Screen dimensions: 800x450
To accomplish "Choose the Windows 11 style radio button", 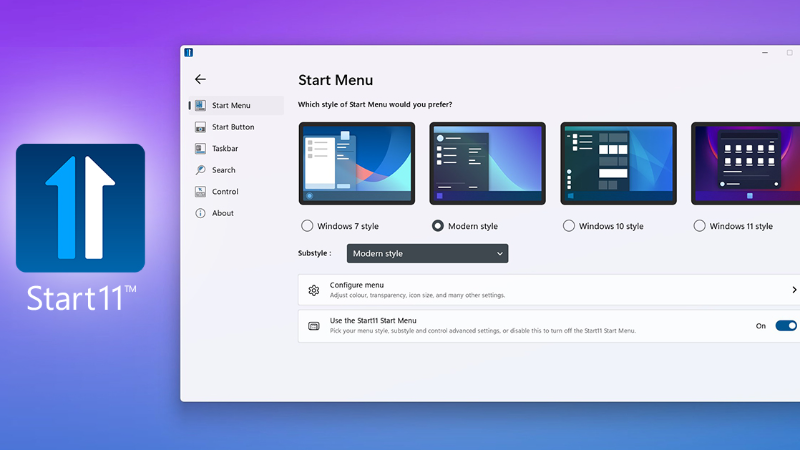I will click(700, 226).
